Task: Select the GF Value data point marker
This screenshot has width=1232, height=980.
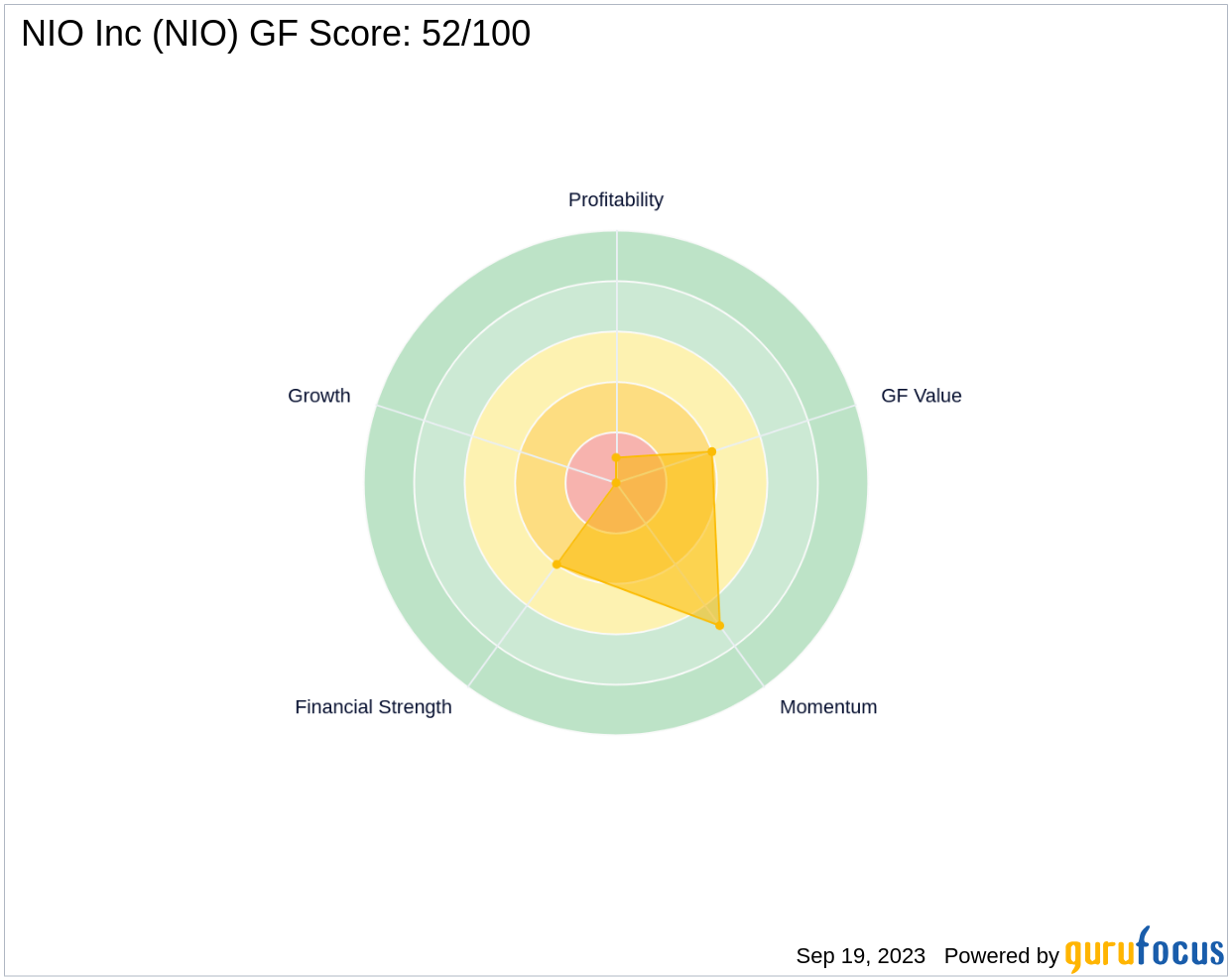Action: (711, 452)
